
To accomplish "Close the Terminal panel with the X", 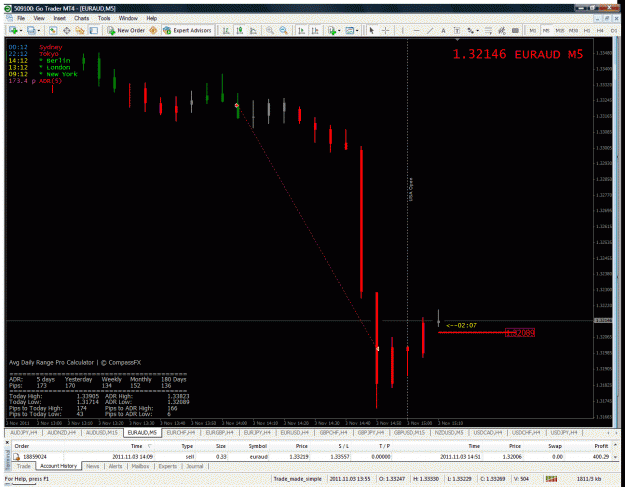I will coord(7,442).
